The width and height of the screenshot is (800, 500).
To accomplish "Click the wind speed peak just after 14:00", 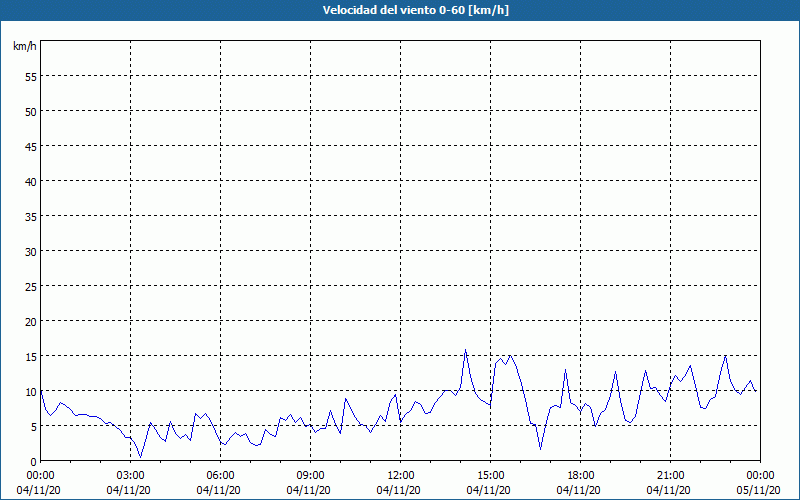I will click(x=465, y=350).
